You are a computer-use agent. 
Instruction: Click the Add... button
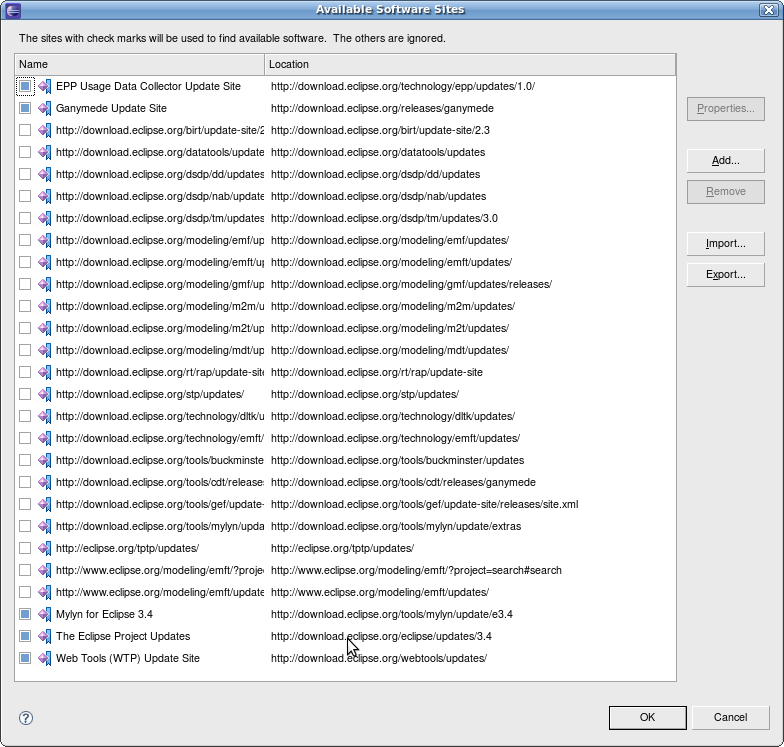(726, 160)
